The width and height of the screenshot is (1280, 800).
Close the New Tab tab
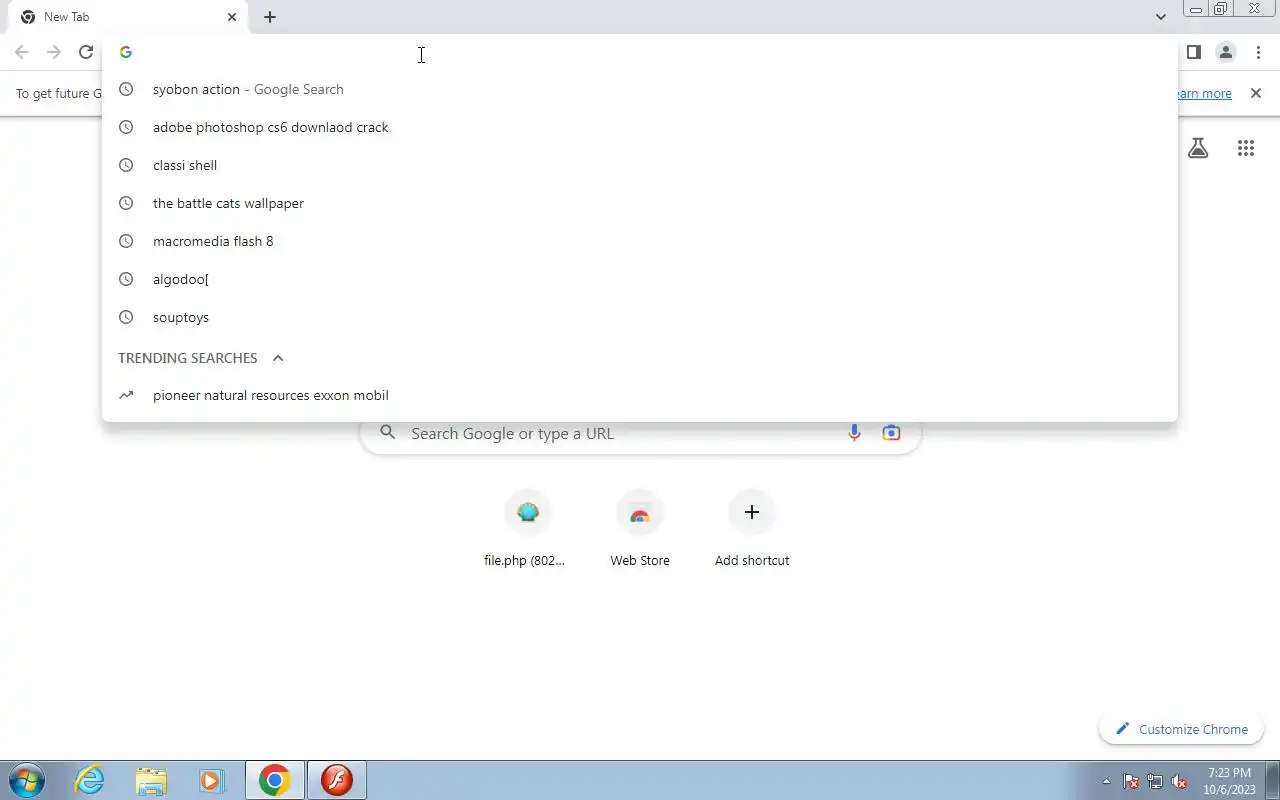click(232, 17)
